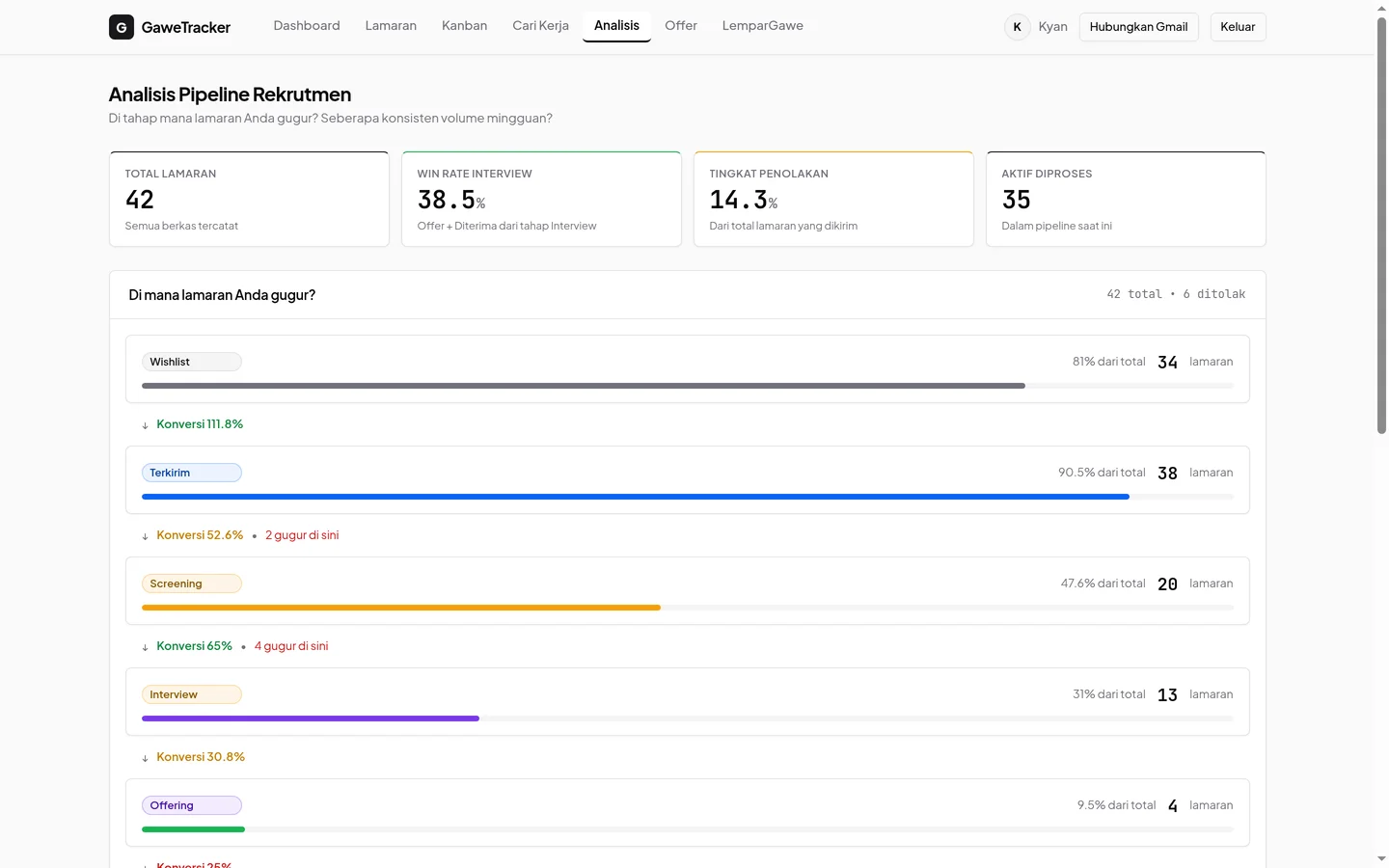1389x868 pixels.
Task: Click the scrollbar up arrow
Action: (x=1381, y=8)
